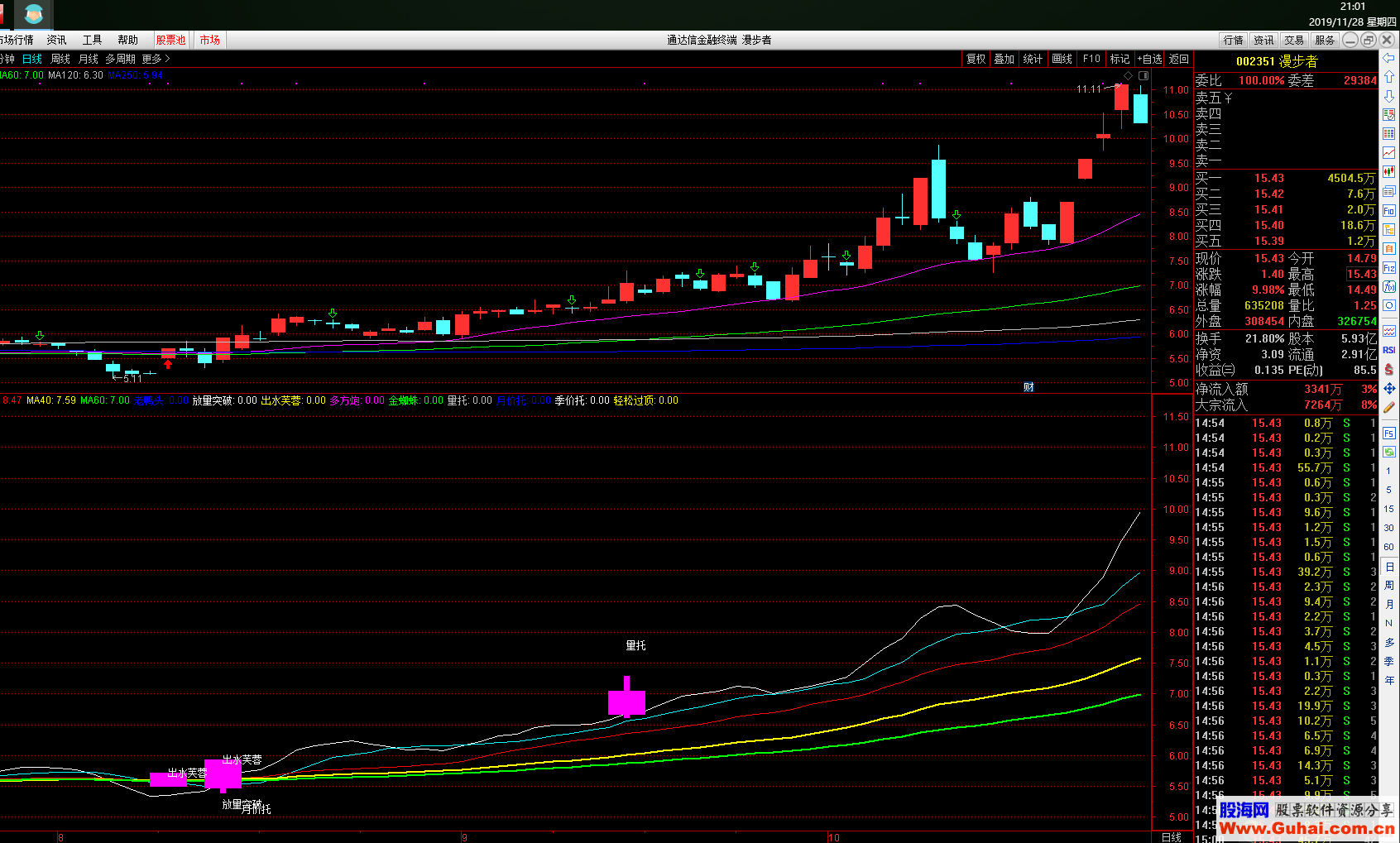Viewport: 1400px width, 843px height.
Task: Select monthly 月 period in sidebar
Action: (1388, 605)
